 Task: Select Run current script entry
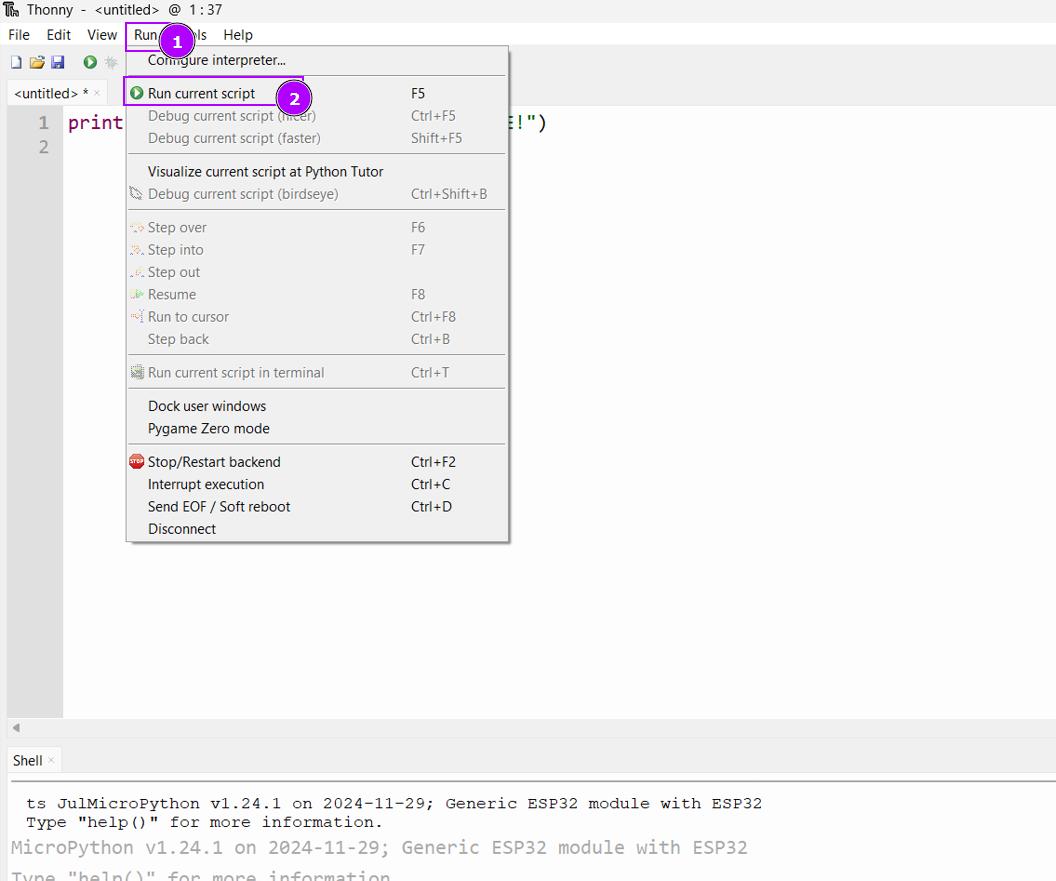[x=317, y=93]
